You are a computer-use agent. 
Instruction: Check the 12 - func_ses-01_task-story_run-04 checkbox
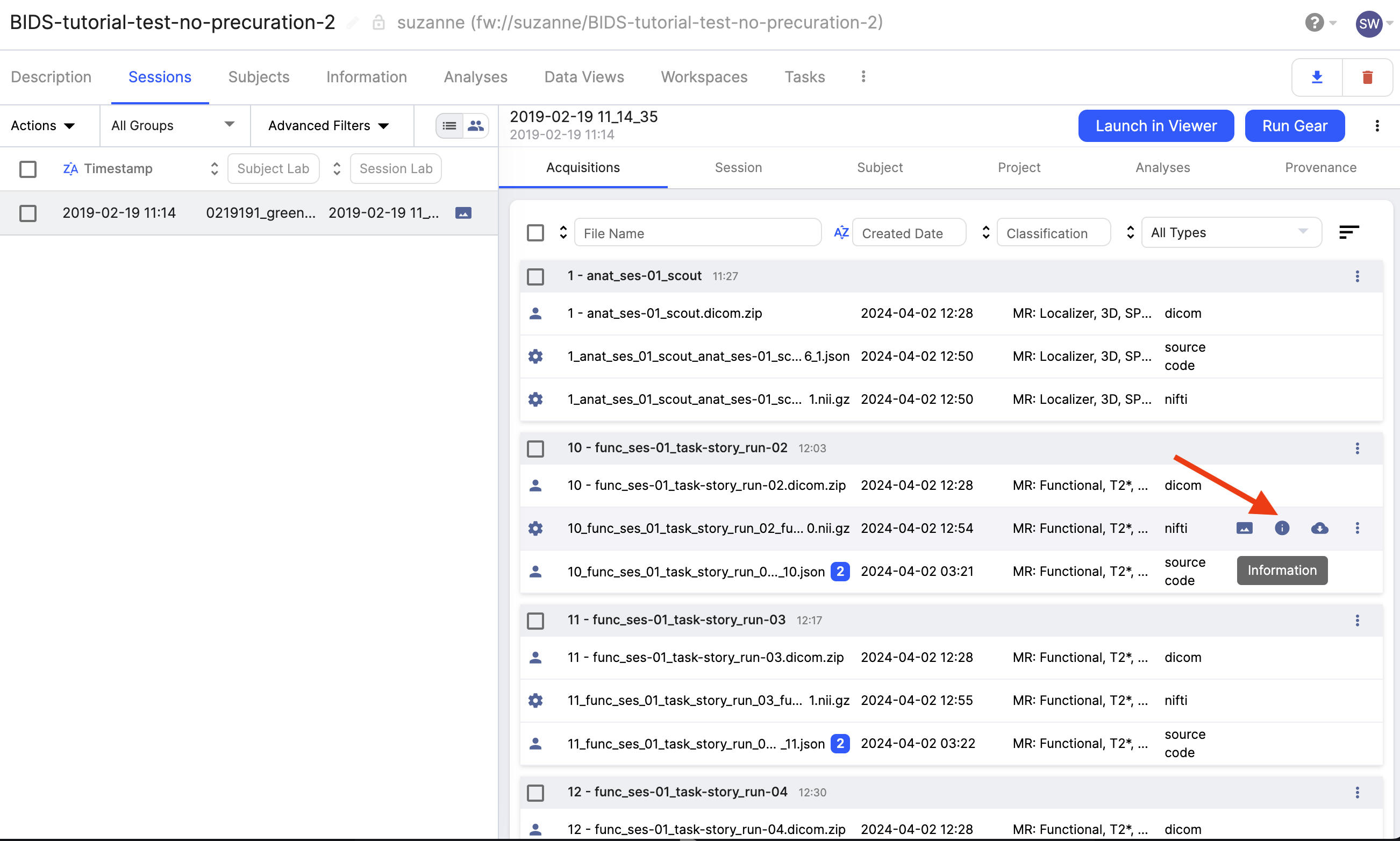click(535, 793)
